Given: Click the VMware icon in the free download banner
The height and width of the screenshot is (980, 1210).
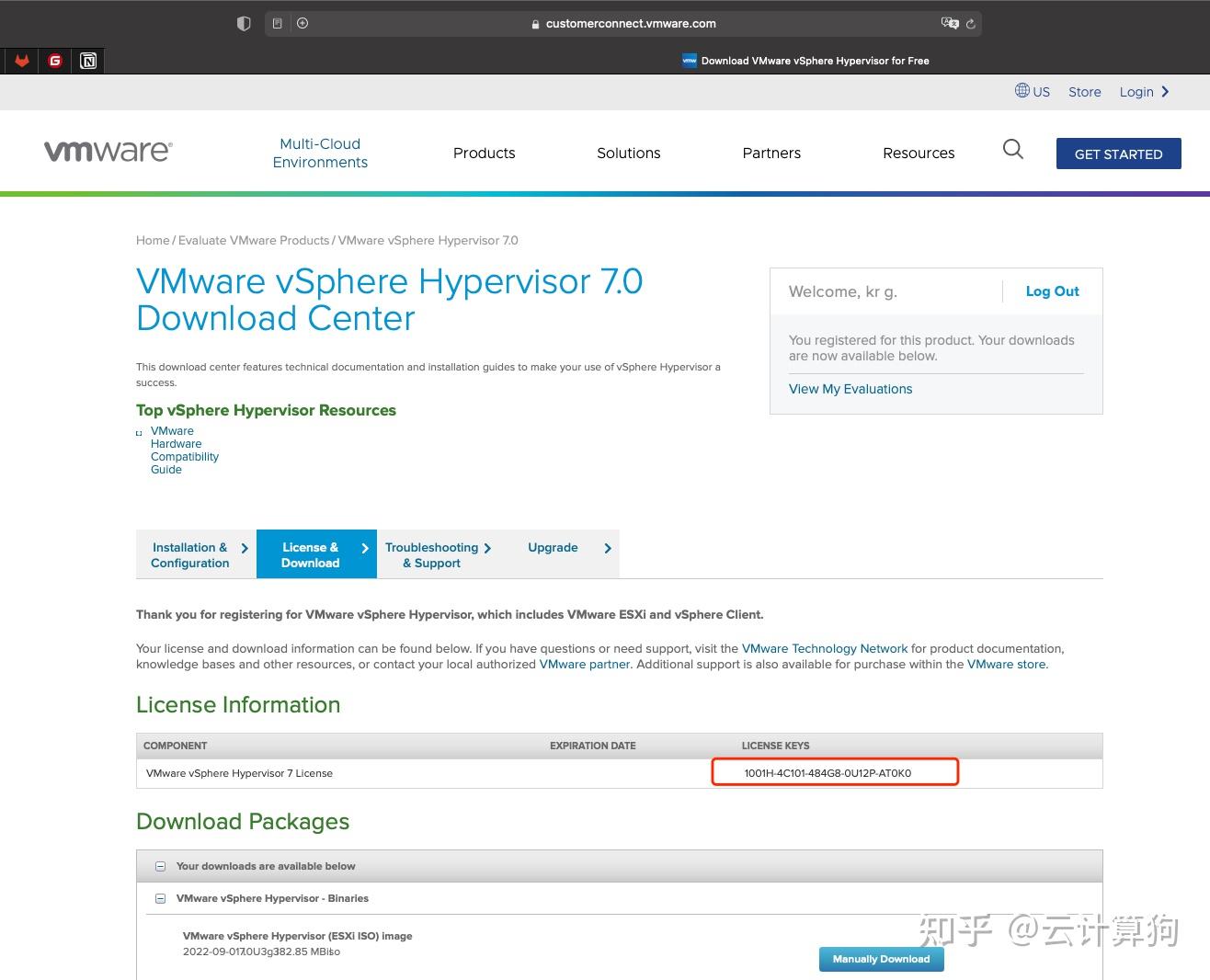Looking at the screenshot, I should coord(688,60).
